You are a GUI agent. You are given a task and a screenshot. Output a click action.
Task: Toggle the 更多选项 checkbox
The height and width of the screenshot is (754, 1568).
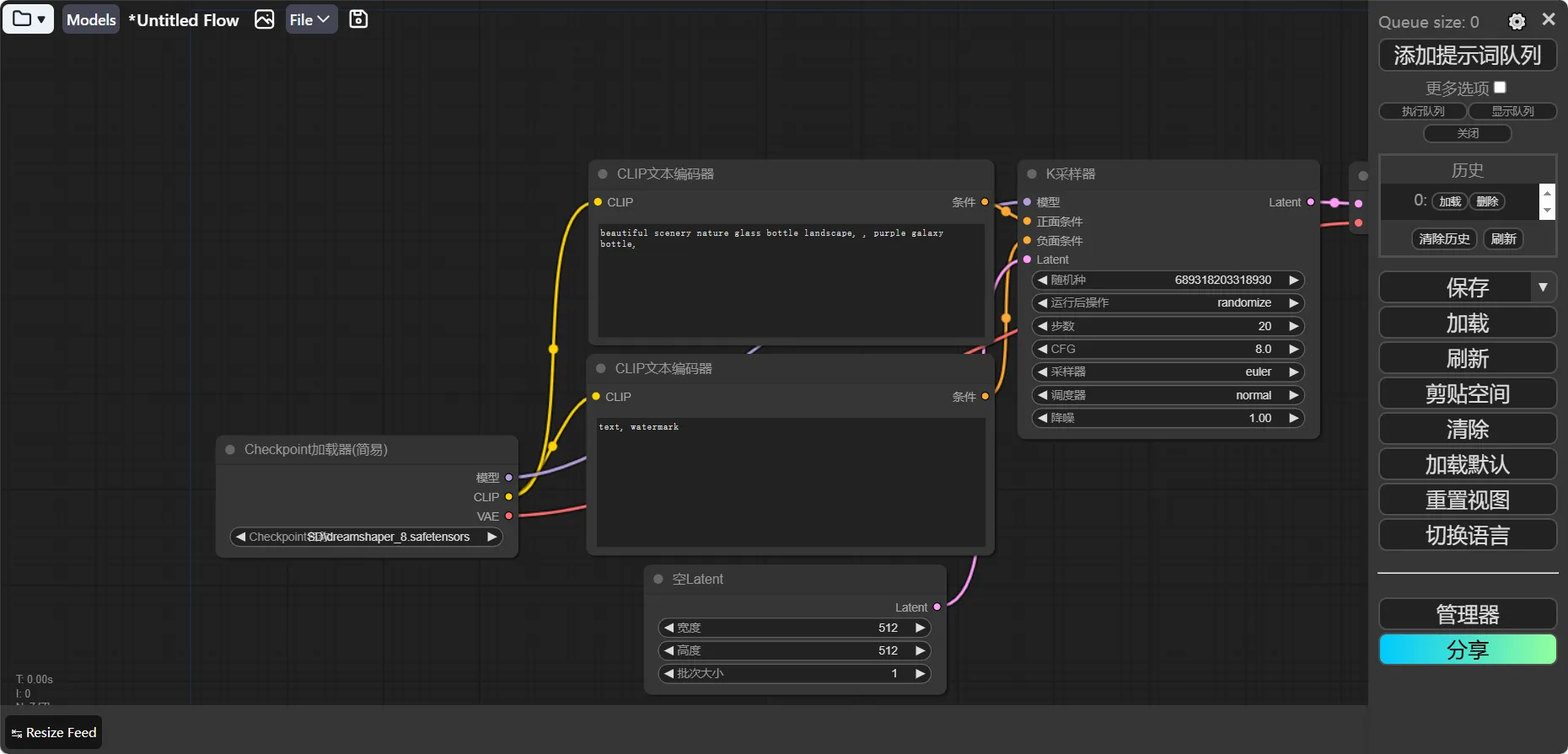1500,88
